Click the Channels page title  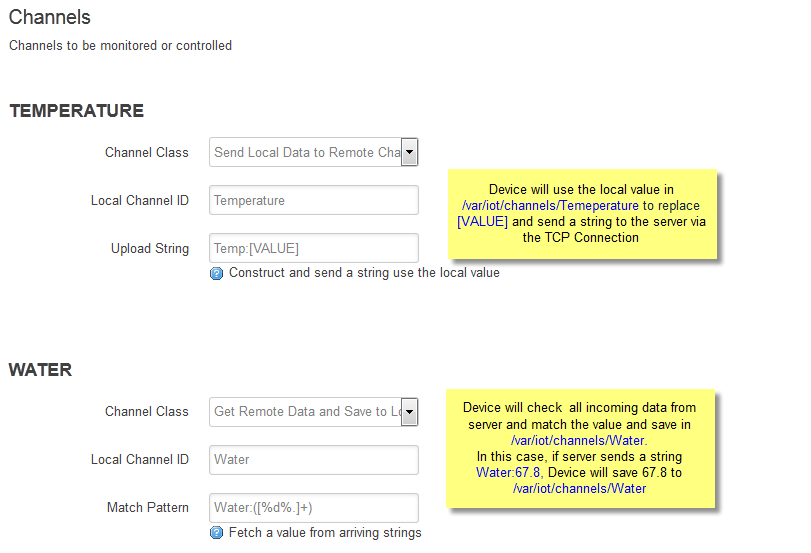[50, 17]
